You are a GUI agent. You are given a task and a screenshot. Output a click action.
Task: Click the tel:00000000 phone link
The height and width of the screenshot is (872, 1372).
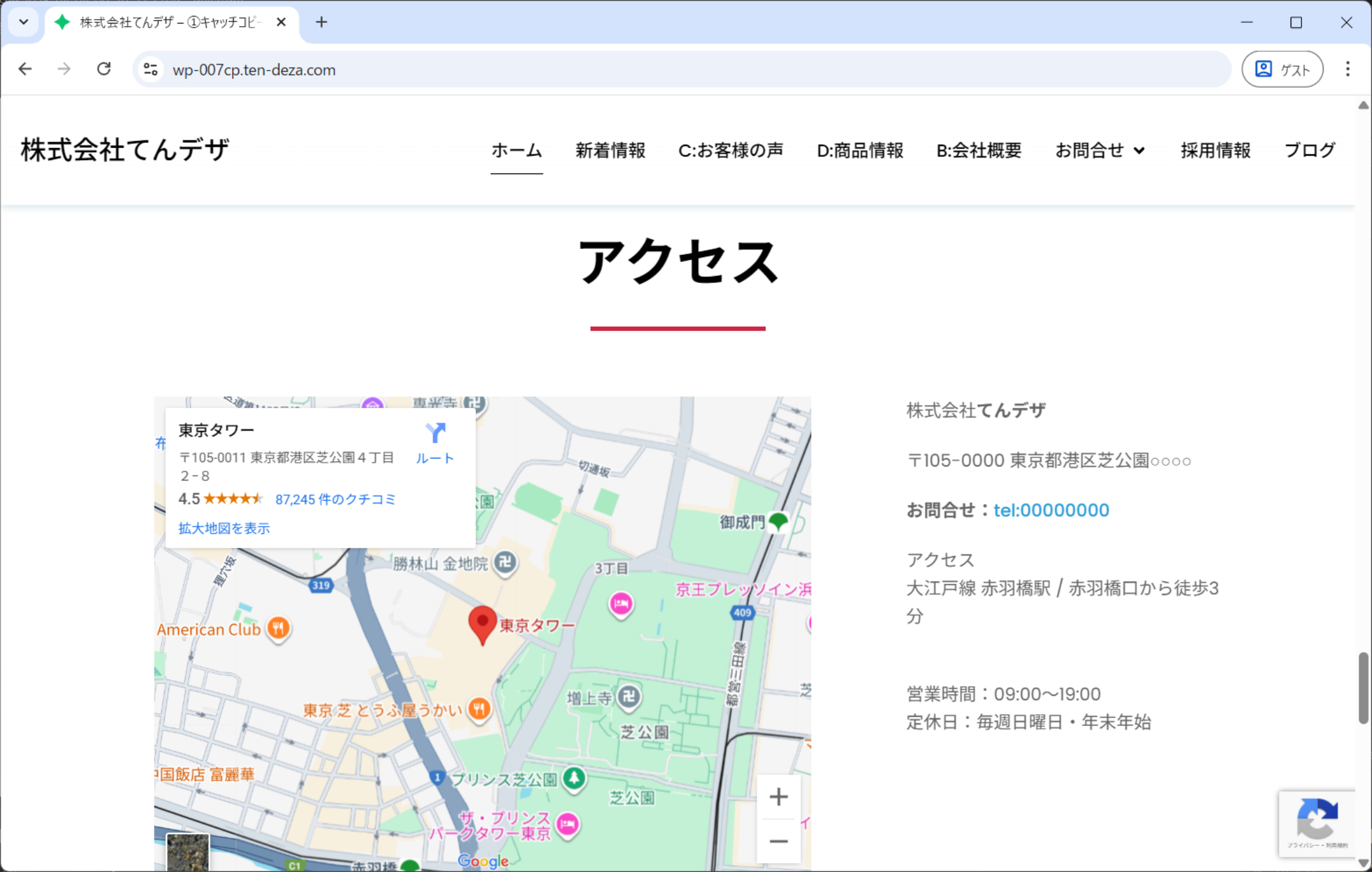tap(1051, 510)
